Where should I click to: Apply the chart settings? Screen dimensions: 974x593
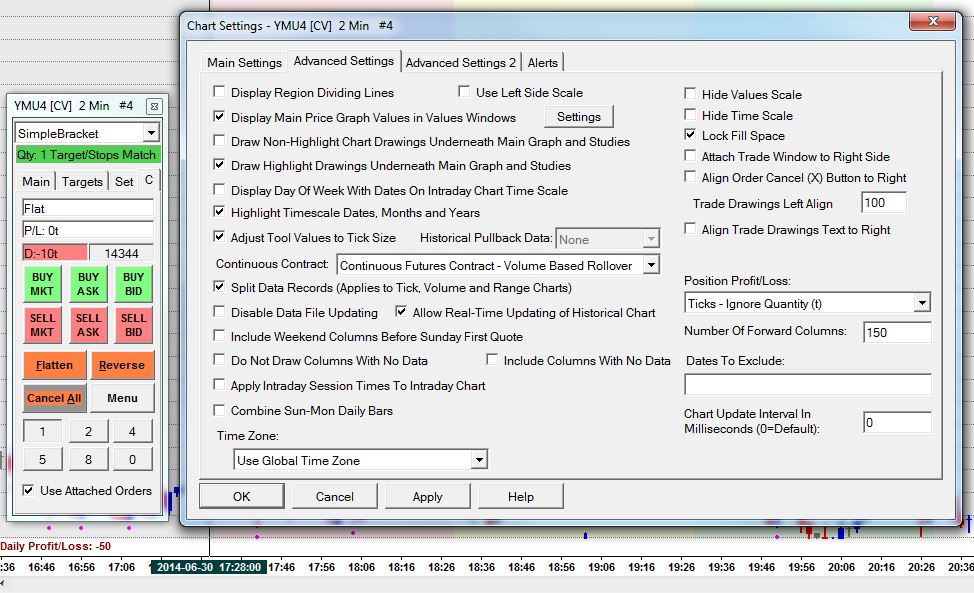(x=427, y=496)
